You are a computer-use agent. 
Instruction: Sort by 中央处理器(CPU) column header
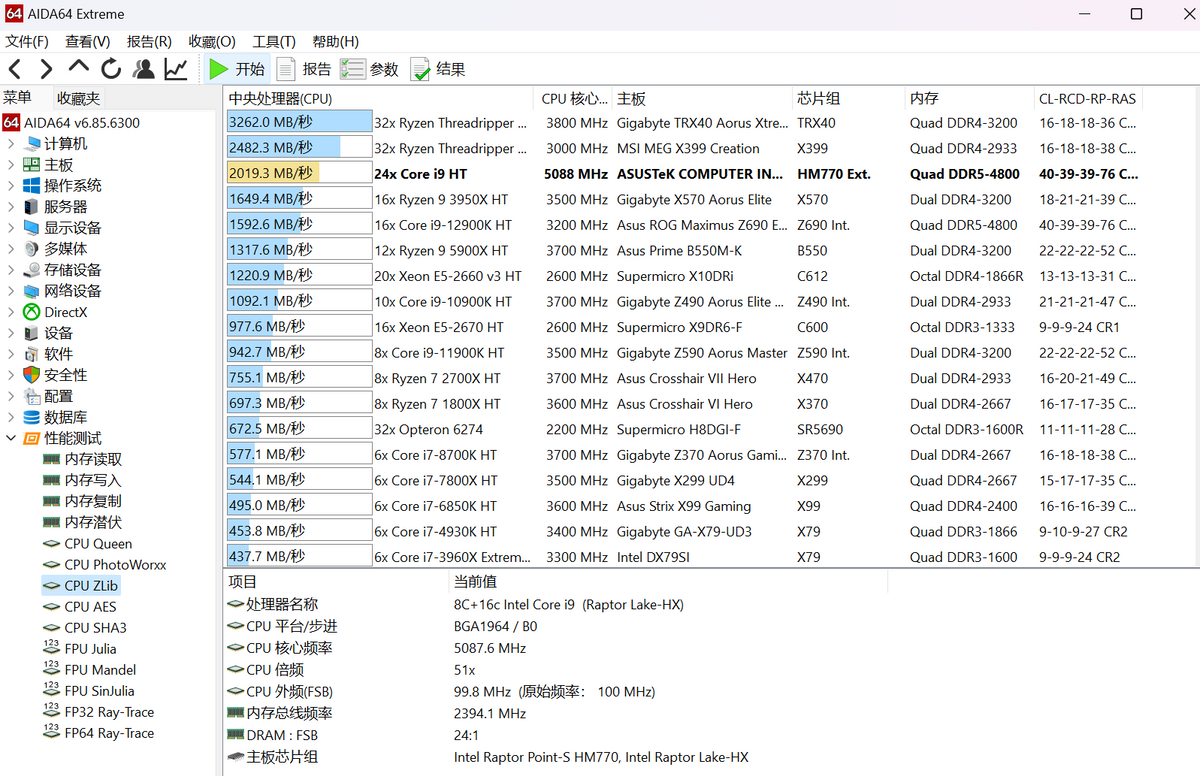(380, 99)
